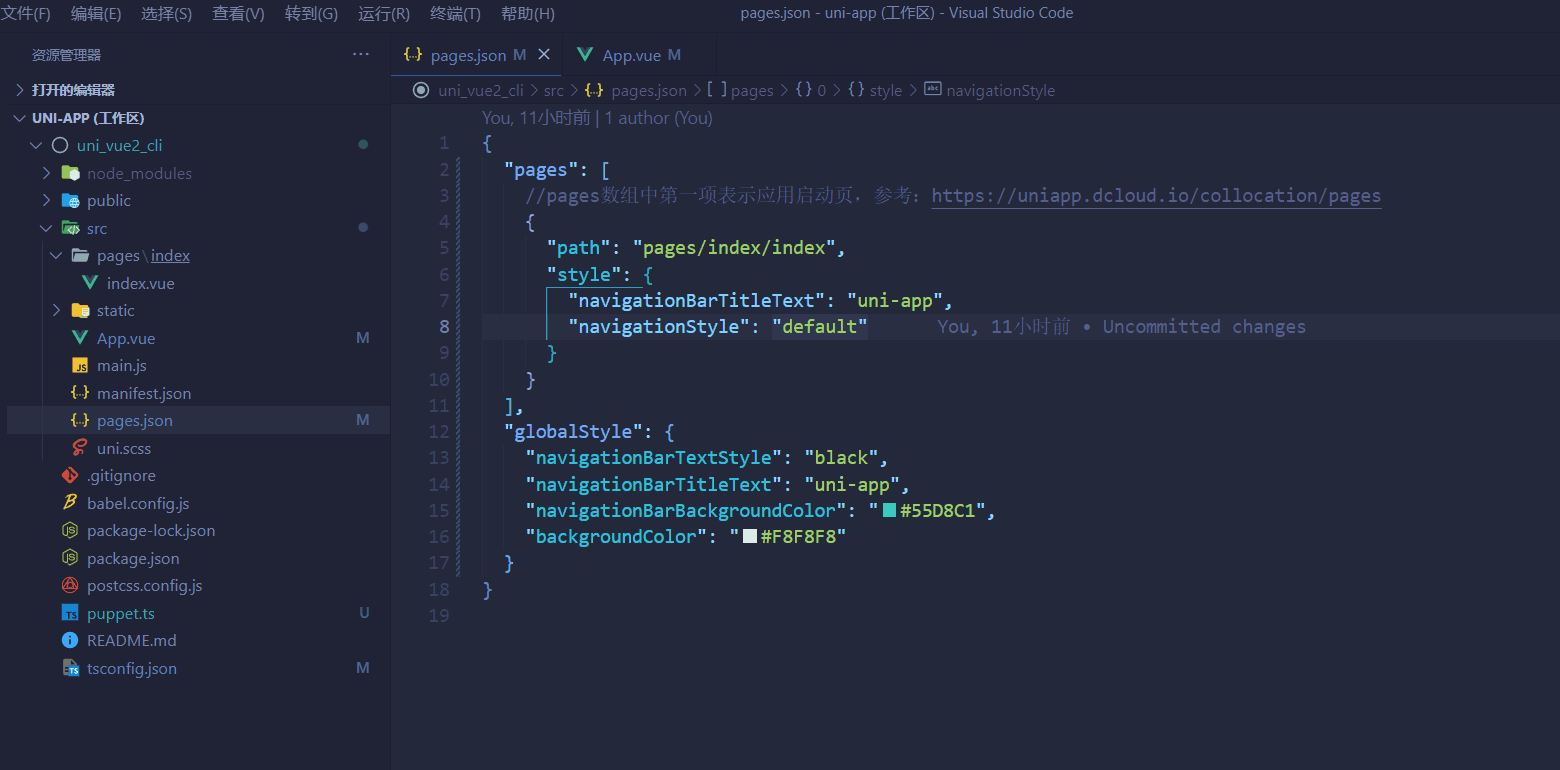This screenshot has width=1560, height=770.
Task: Select main.js in the file tree
Action: pyautogui.click(x=118, y=365)
